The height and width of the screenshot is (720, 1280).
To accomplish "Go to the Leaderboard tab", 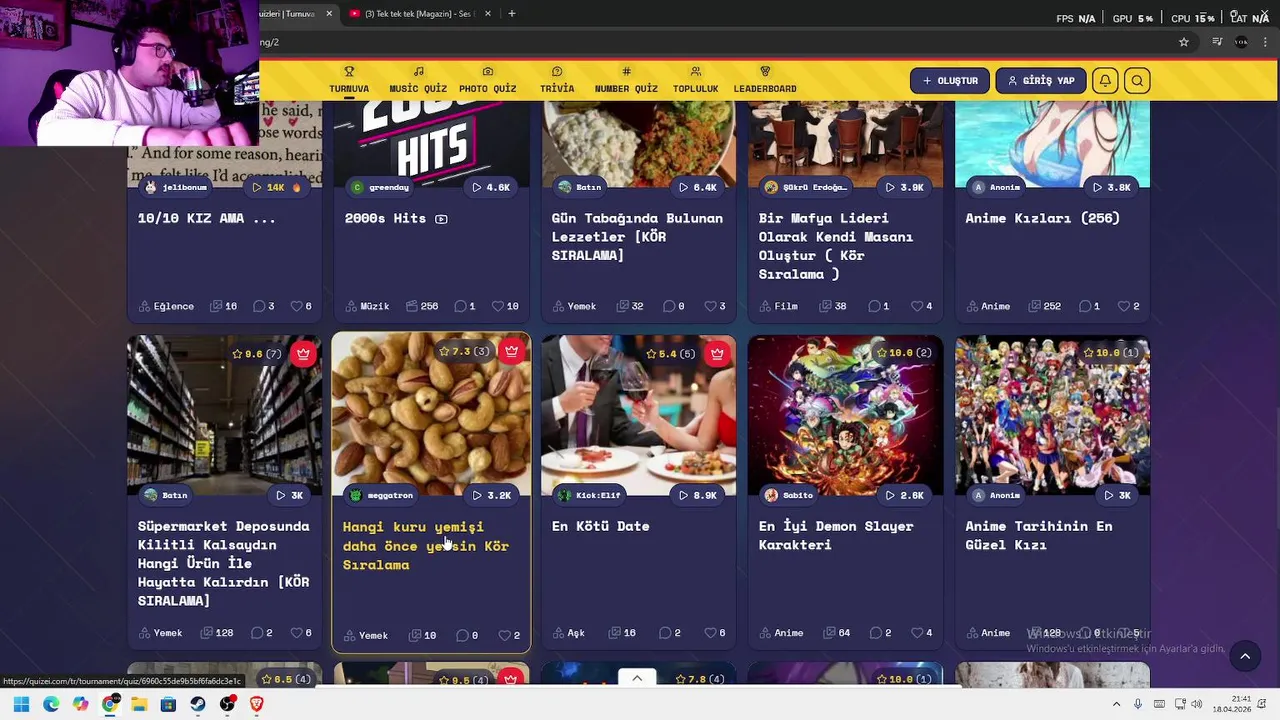I will pyautogui.click(x=765, y=80).
